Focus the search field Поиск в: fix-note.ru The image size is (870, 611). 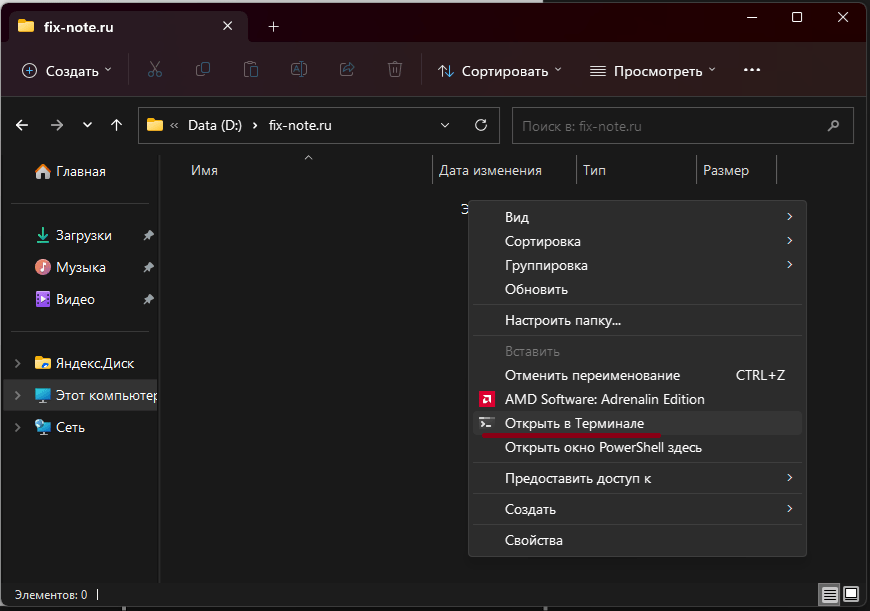[682, 126]
